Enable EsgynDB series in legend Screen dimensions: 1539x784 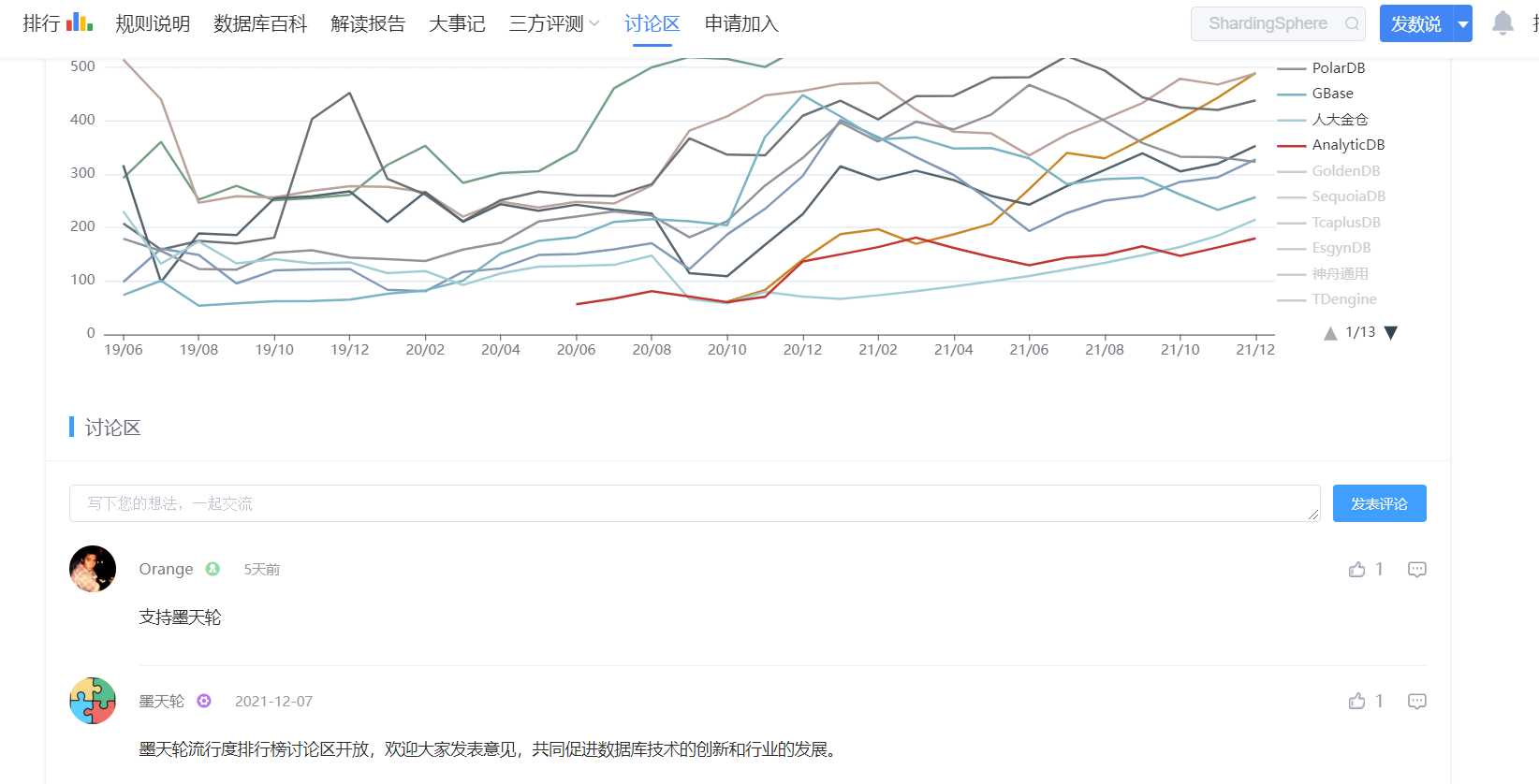click(1325, 248)
